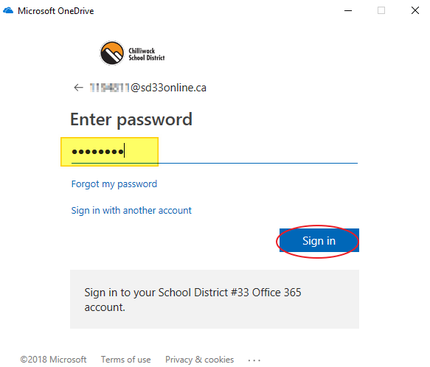This screenshot has width=430, height=367.
Task: Click the OneDrive cloud icon in title bar
Action: pyautogui.click(x=8, y=11)
